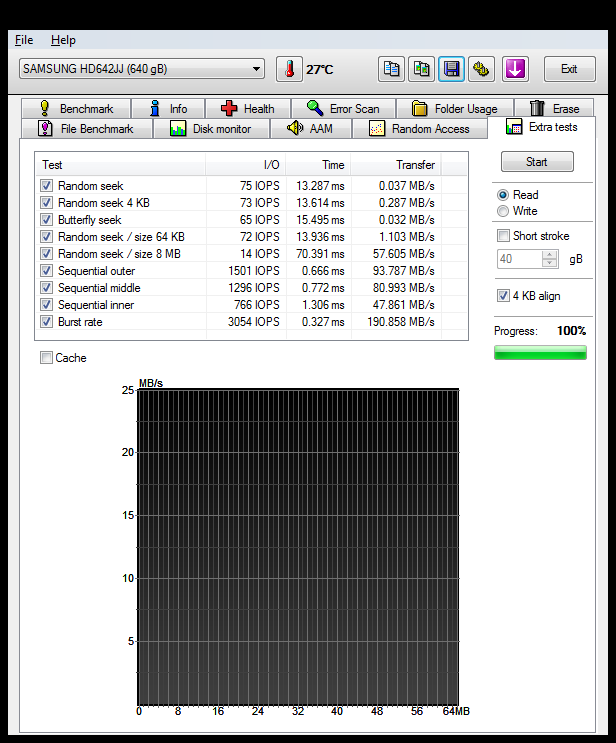The height and width of the screenshot is (743, 616).
Task: Sort by the Time column header
Action: click(318, 165)
